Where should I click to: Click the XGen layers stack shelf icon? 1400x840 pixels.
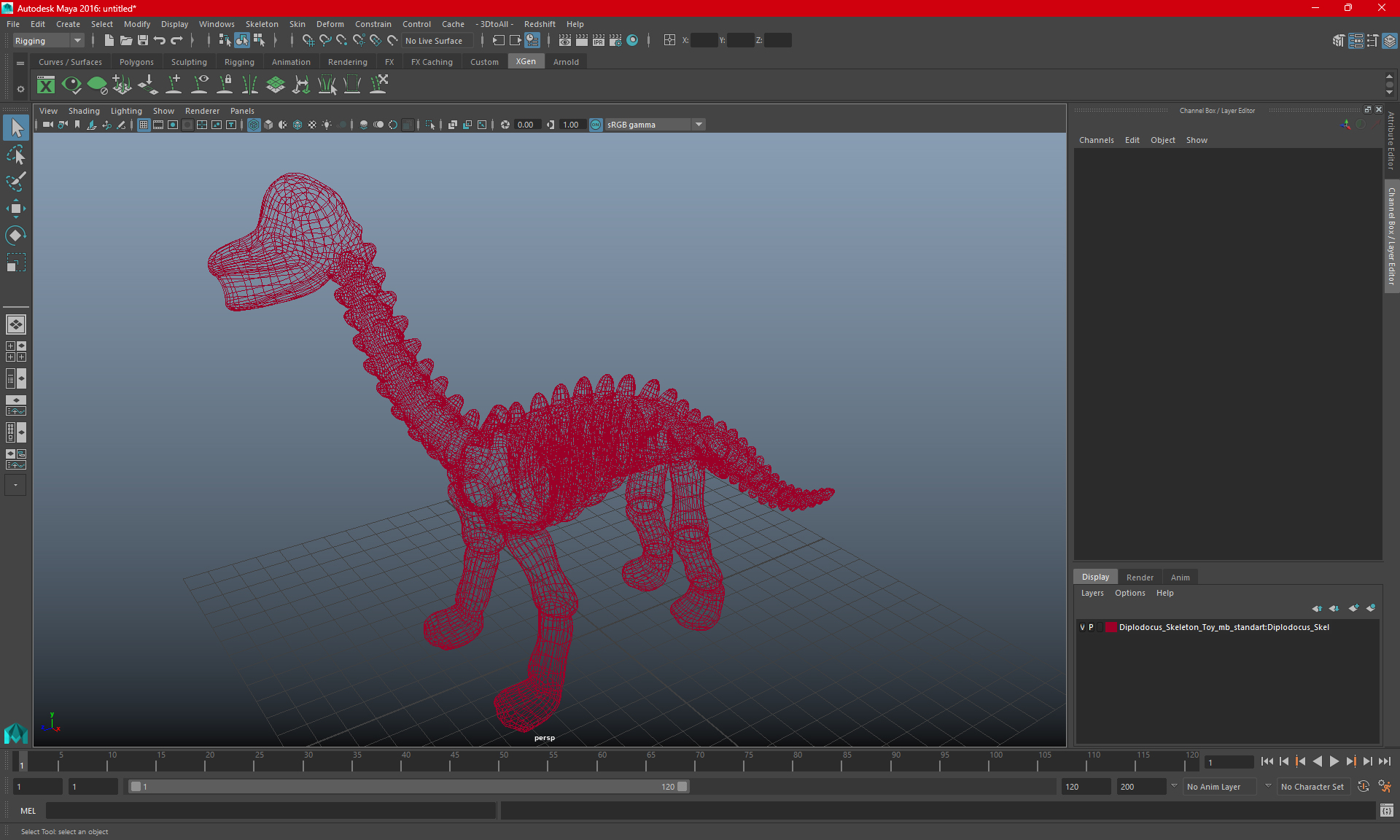coord(276,85)
